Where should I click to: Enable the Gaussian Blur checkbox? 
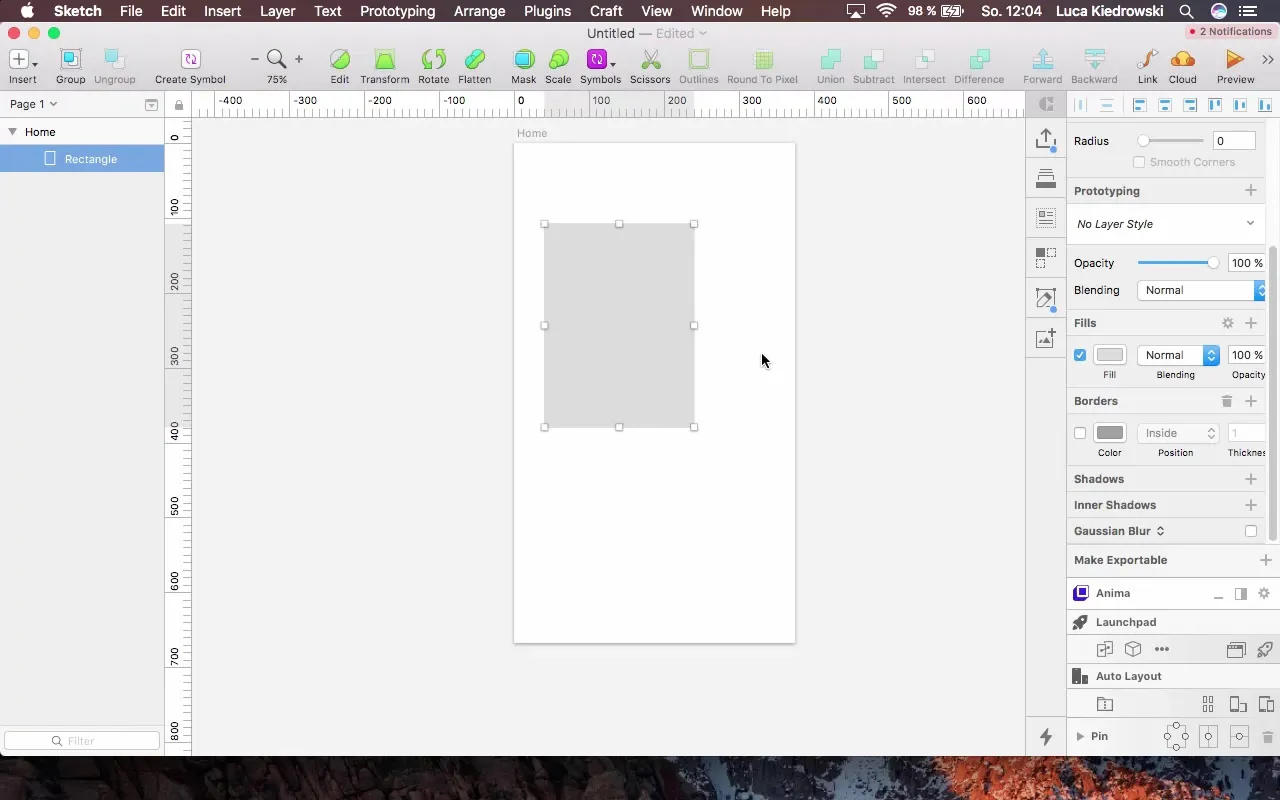1251,531
